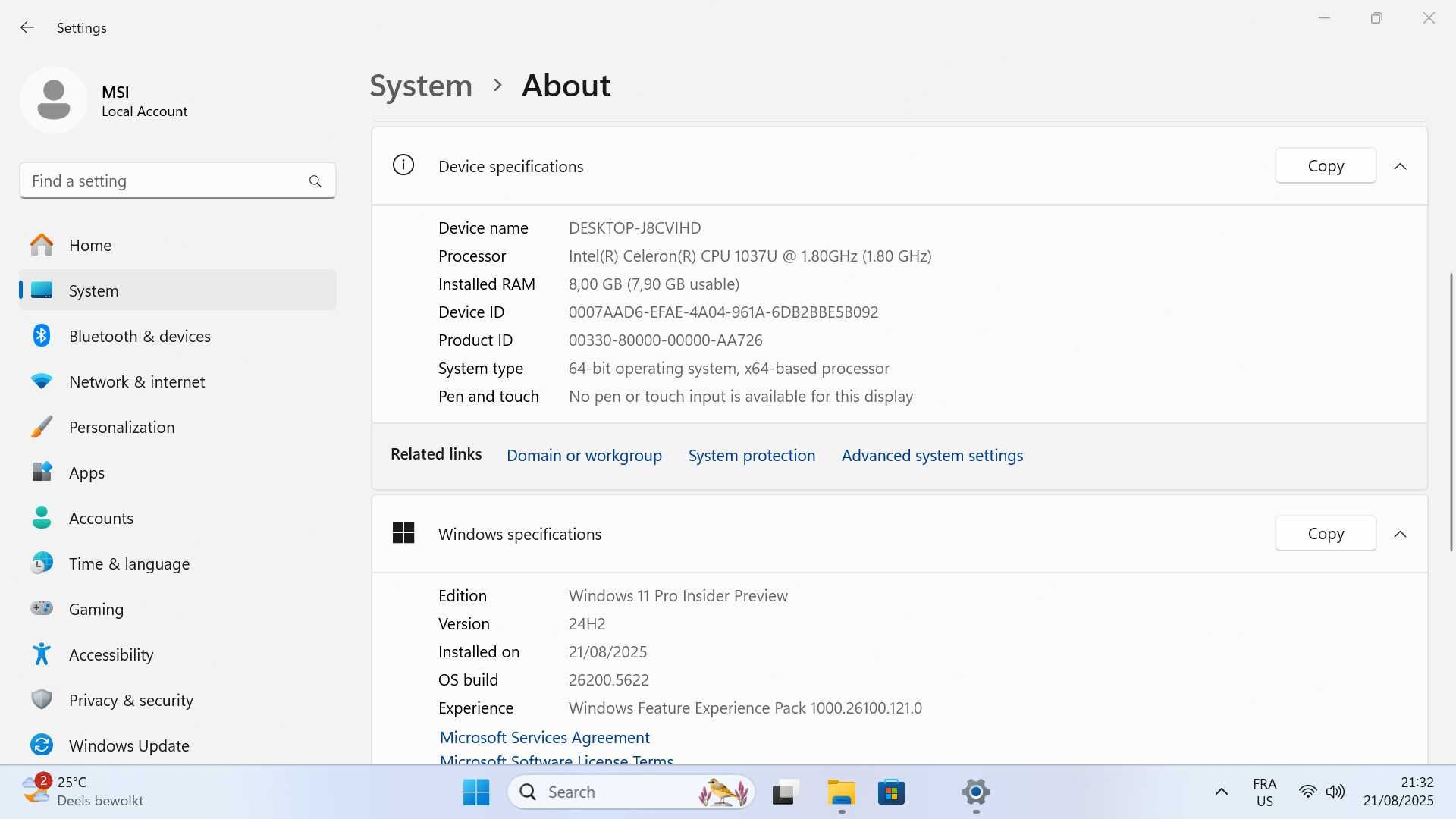1456x819 pixels.
Task: Open Home in the sidebar
Action: click(177, 245)
